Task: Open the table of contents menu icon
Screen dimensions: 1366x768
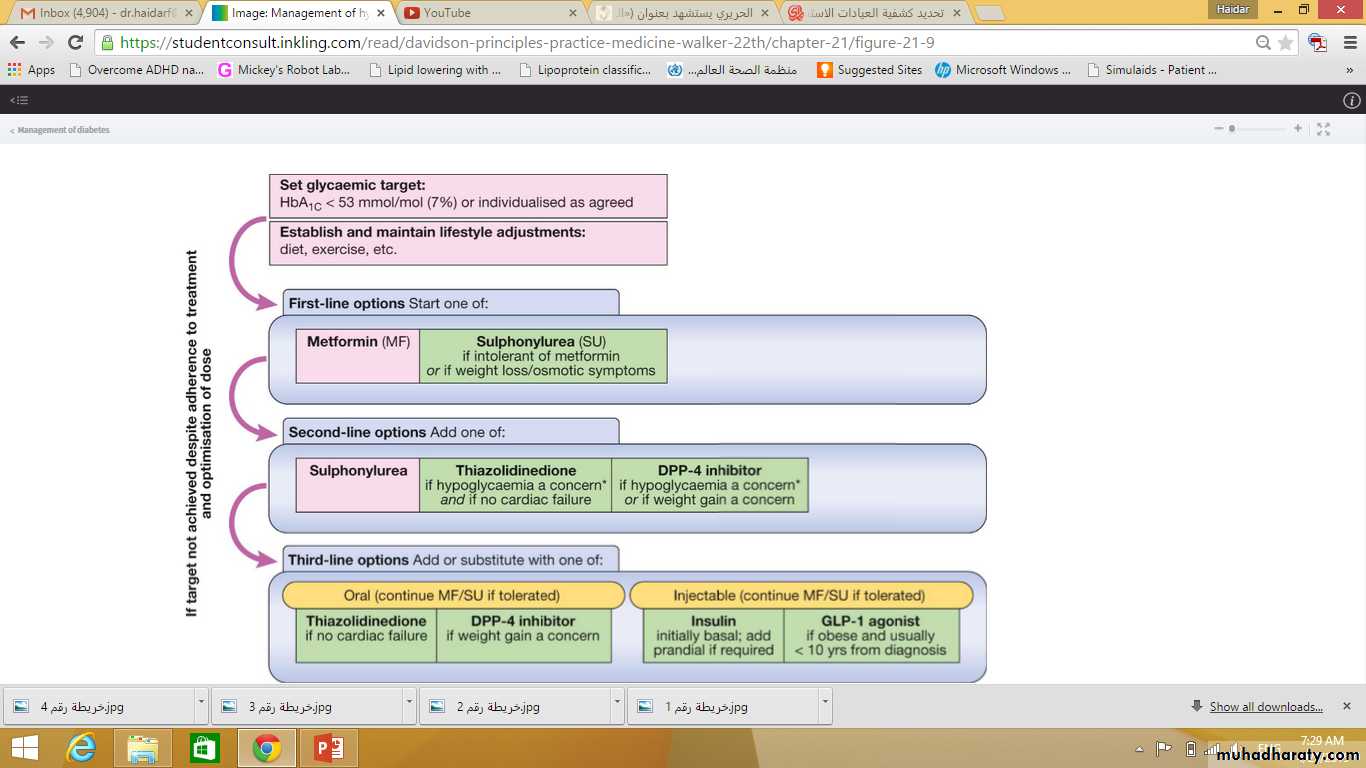Action: 19,100
